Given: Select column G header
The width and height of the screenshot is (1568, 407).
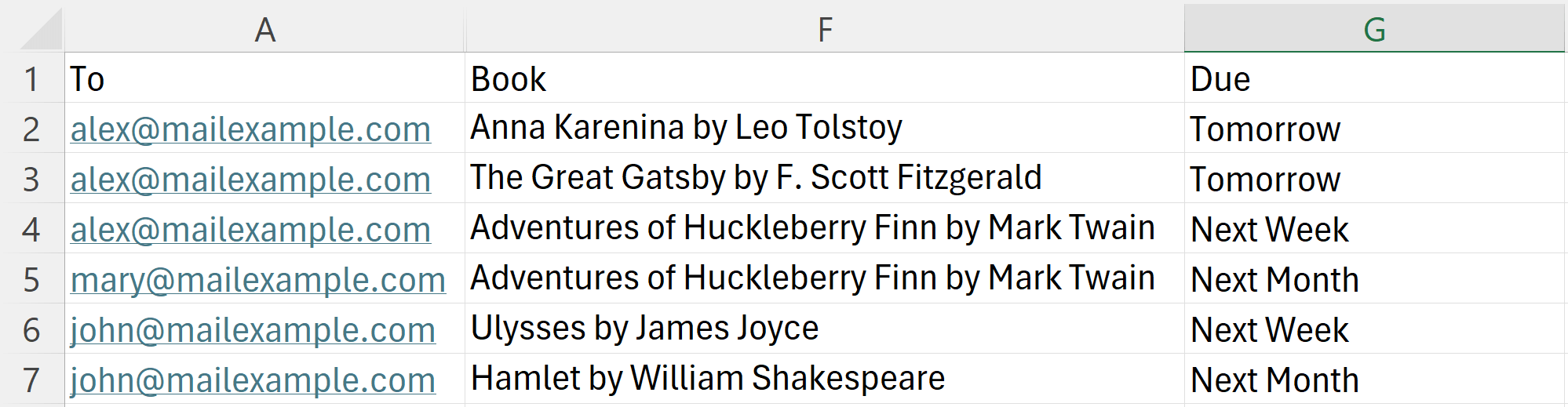Looking at the screenshot, I should click(x=1373, y=30).
